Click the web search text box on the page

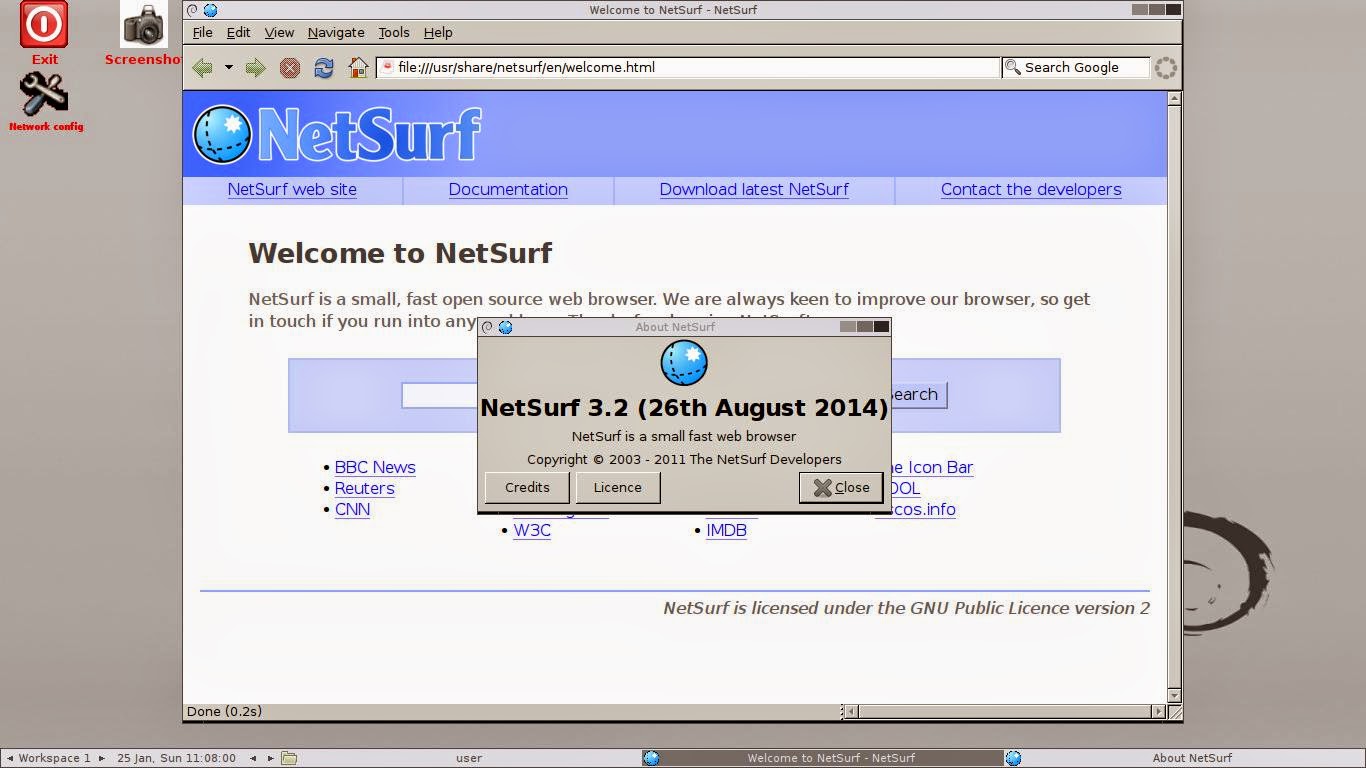pos(439,395)
